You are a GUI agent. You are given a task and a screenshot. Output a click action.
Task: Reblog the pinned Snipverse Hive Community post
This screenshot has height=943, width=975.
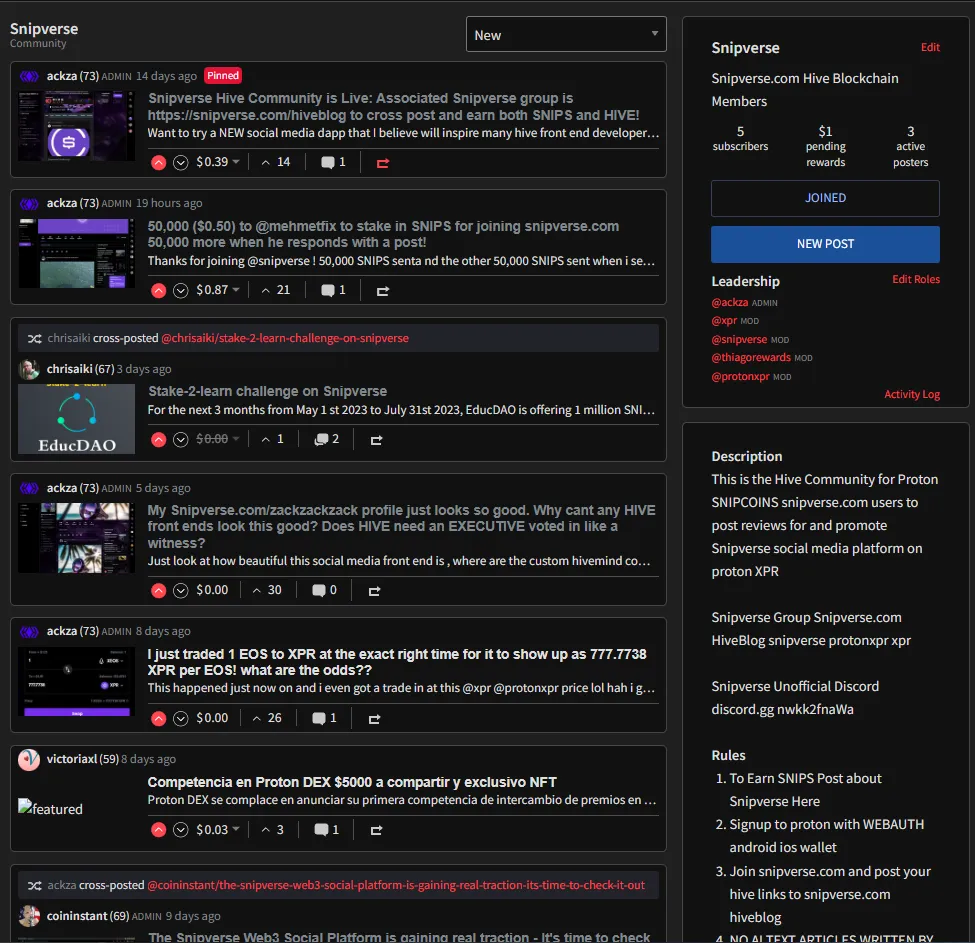[382, 163]
